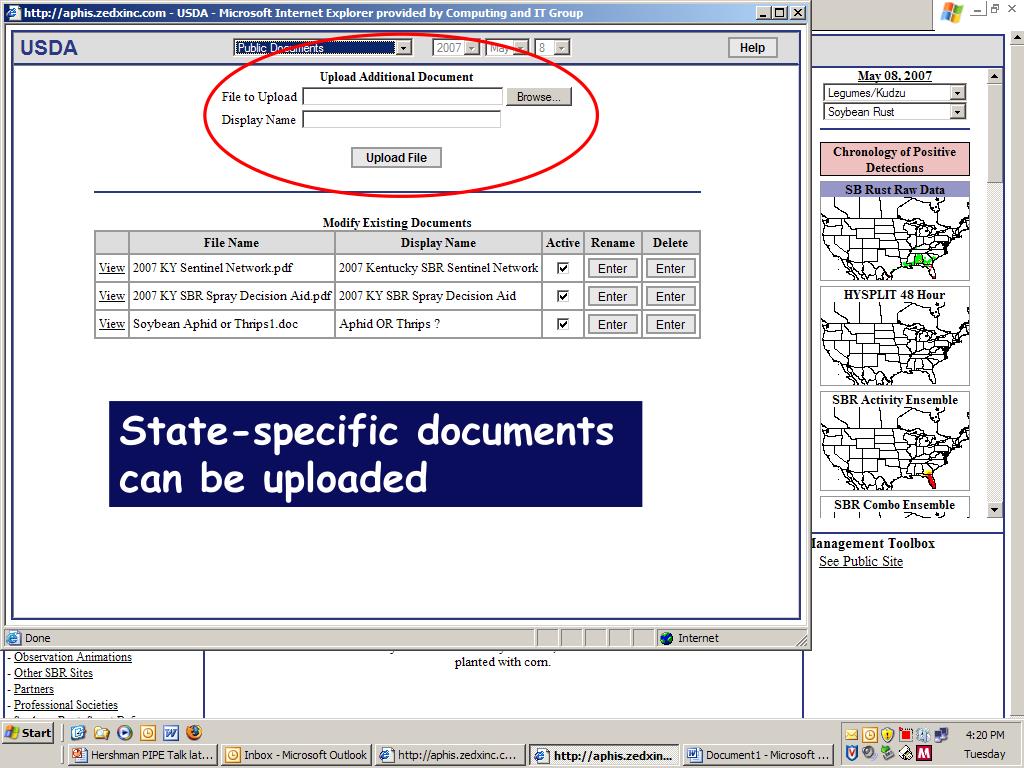Switch to Hershman PIPE Talk taskbar window
Viewport: 1024px width, 768px height.
[143, 754]
